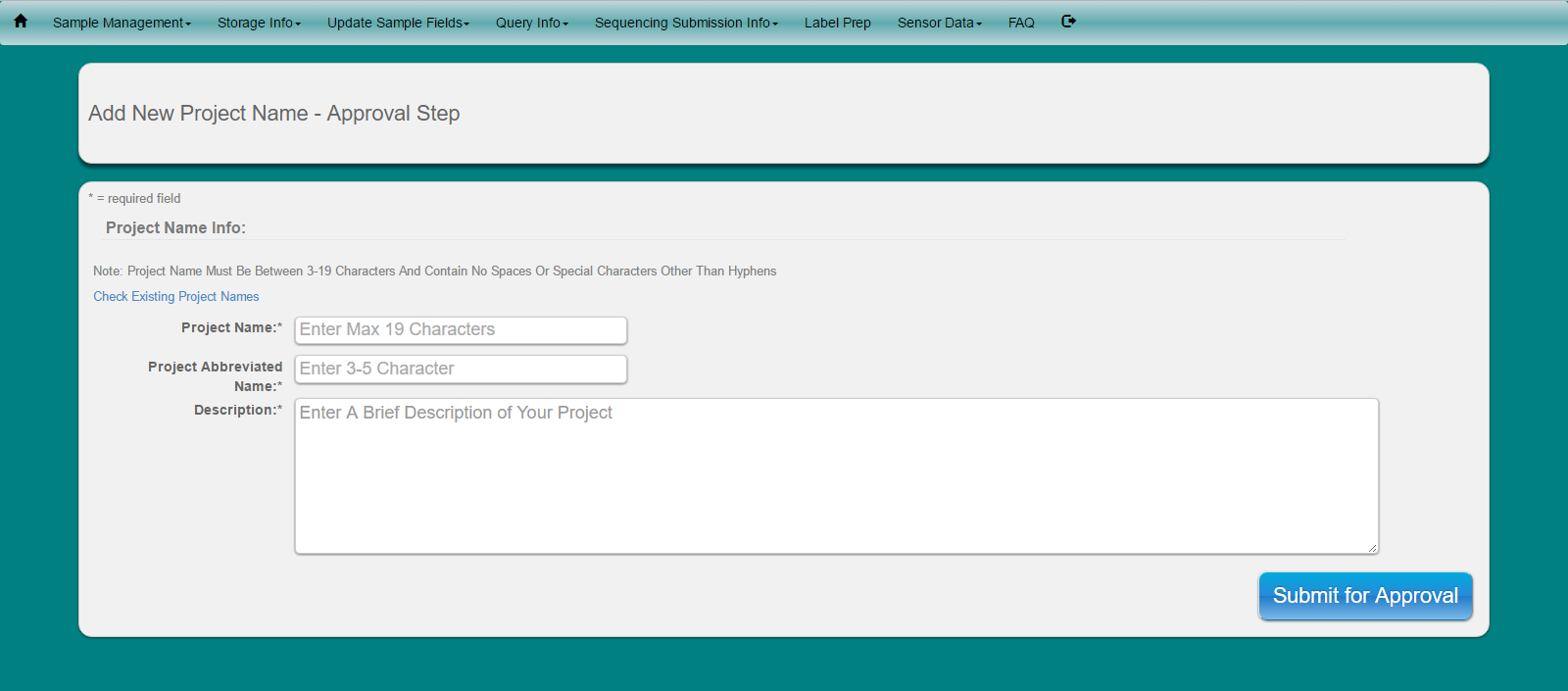The image size is (1568, 691).
Task: Click the 'Project Abbreviated Name:*' label
Action: 216,376
